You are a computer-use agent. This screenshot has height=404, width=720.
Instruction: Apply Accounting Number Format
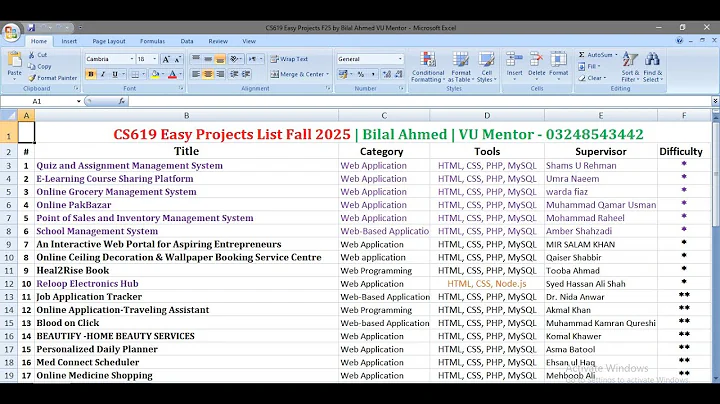coord(343,74)
